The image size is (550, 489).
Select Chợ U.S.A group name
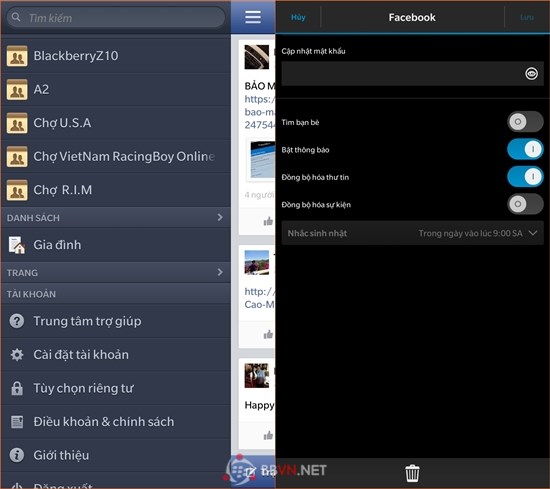(62, 123)
